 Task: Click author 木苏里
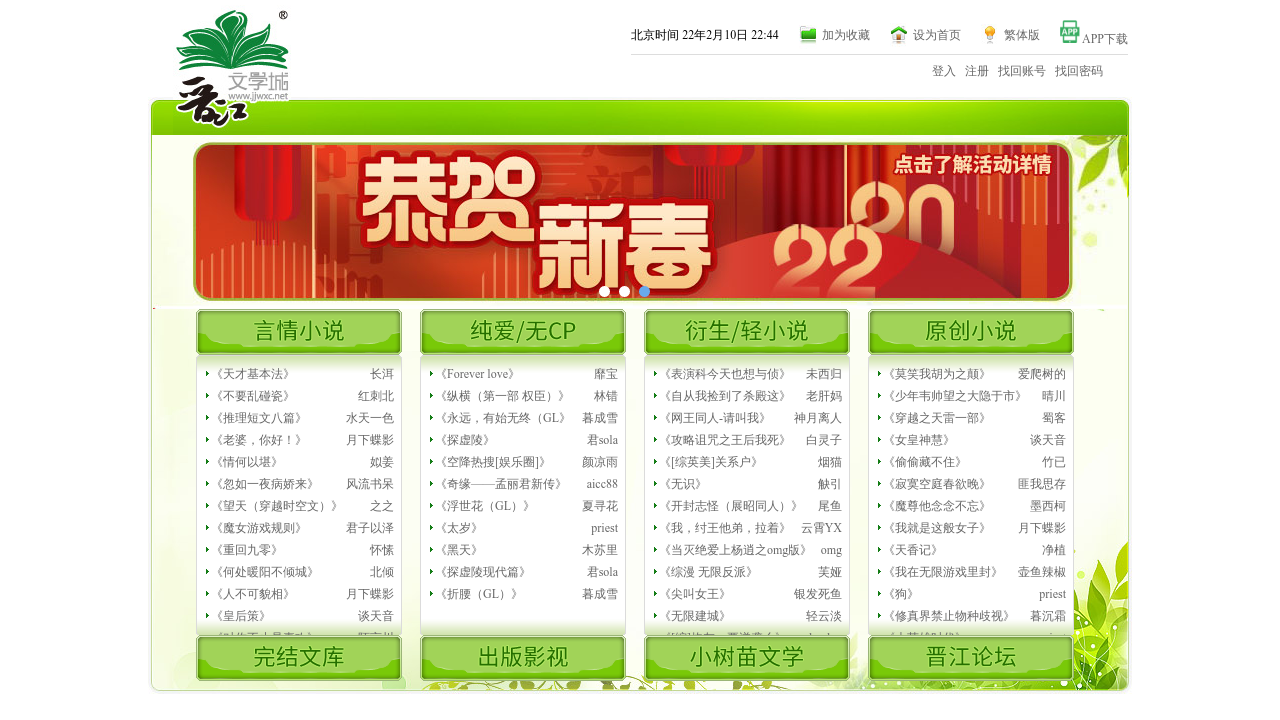[600, 550]
